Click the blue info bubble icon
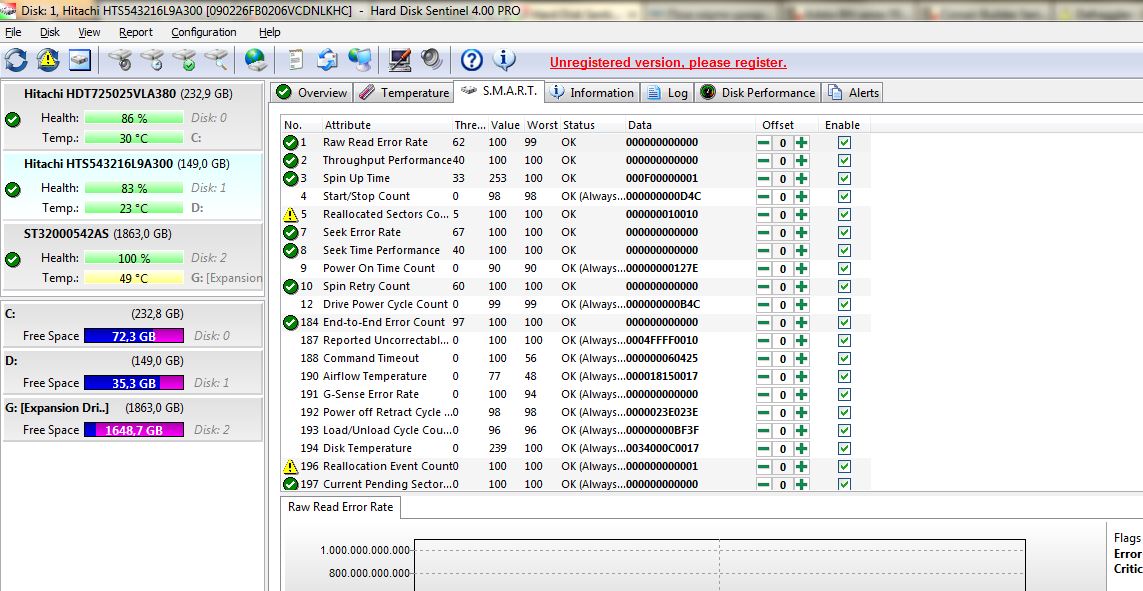This screenshot has width=1143, height=591. coord(504,60)
